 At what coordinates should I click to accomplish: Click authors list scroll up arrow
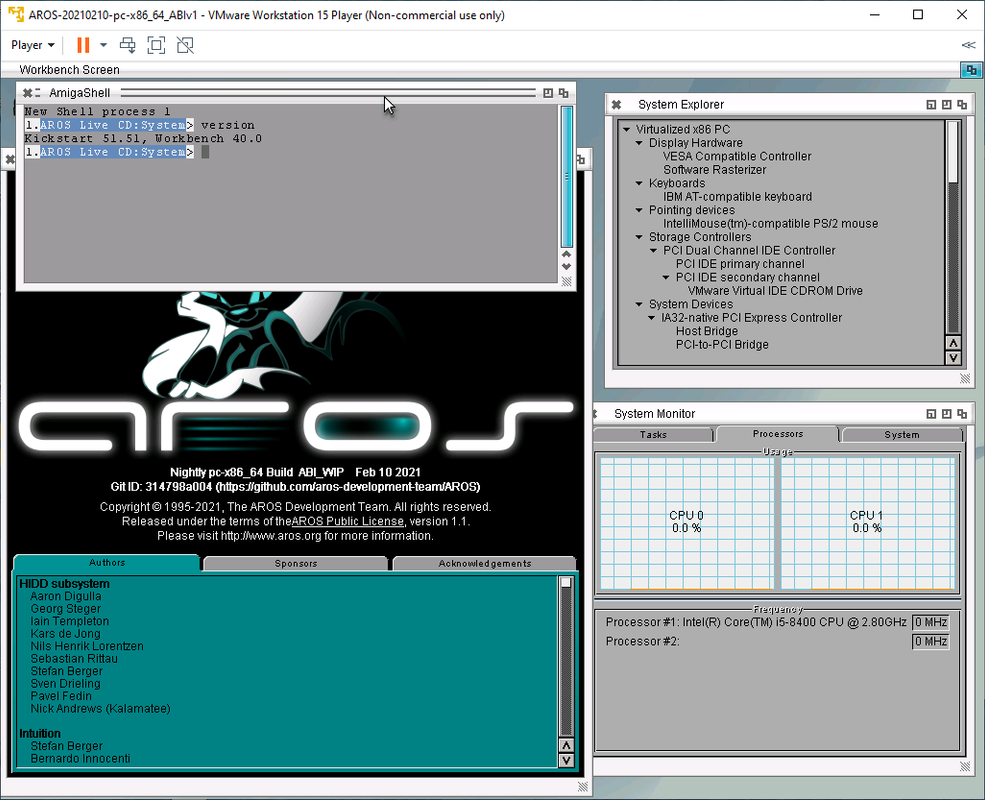[x=566, y=745]
